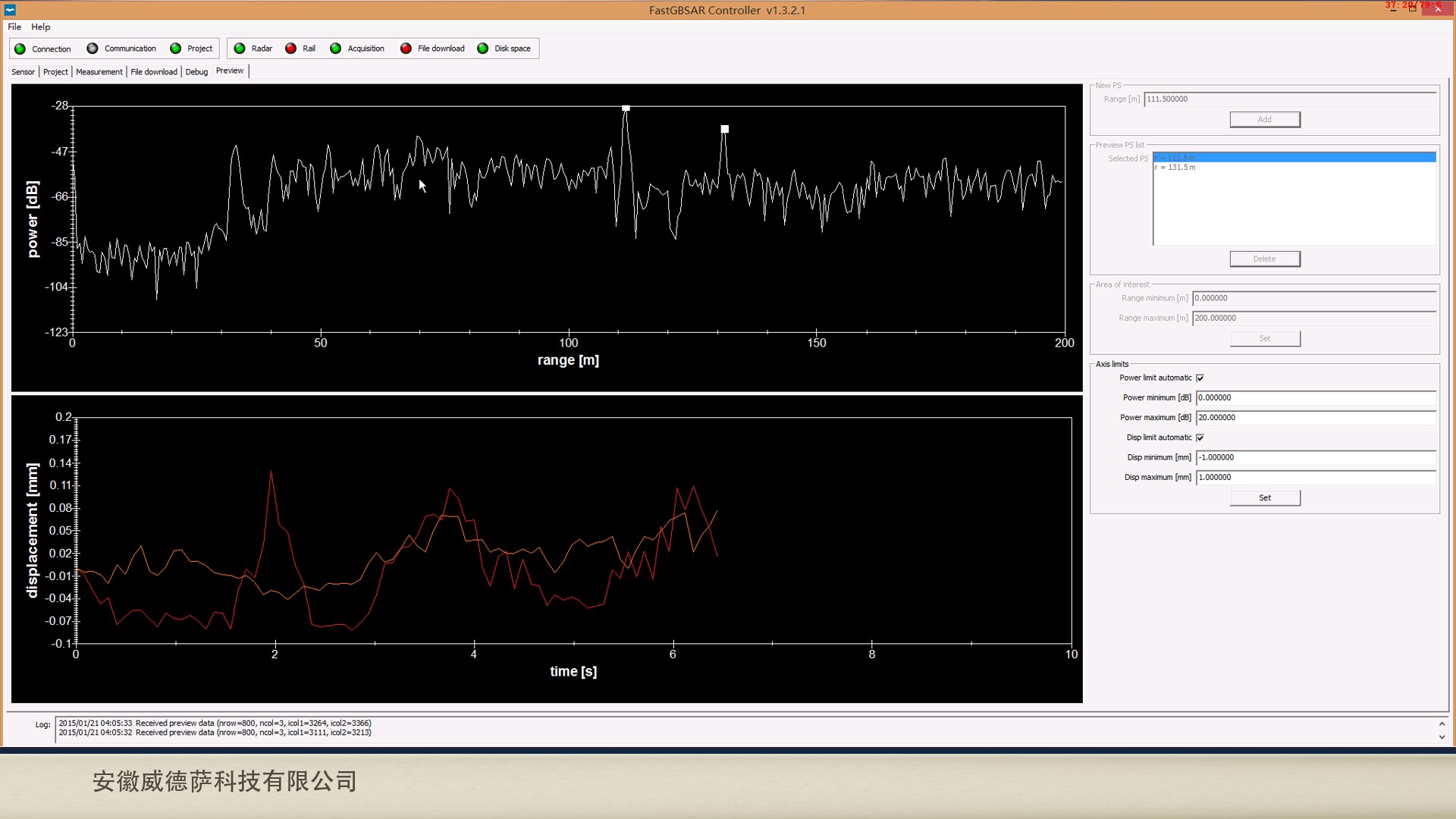The height and width of the screenshot is (819, 1456).
Task: Click the green Connection status indicator
Action: (20, 49)
